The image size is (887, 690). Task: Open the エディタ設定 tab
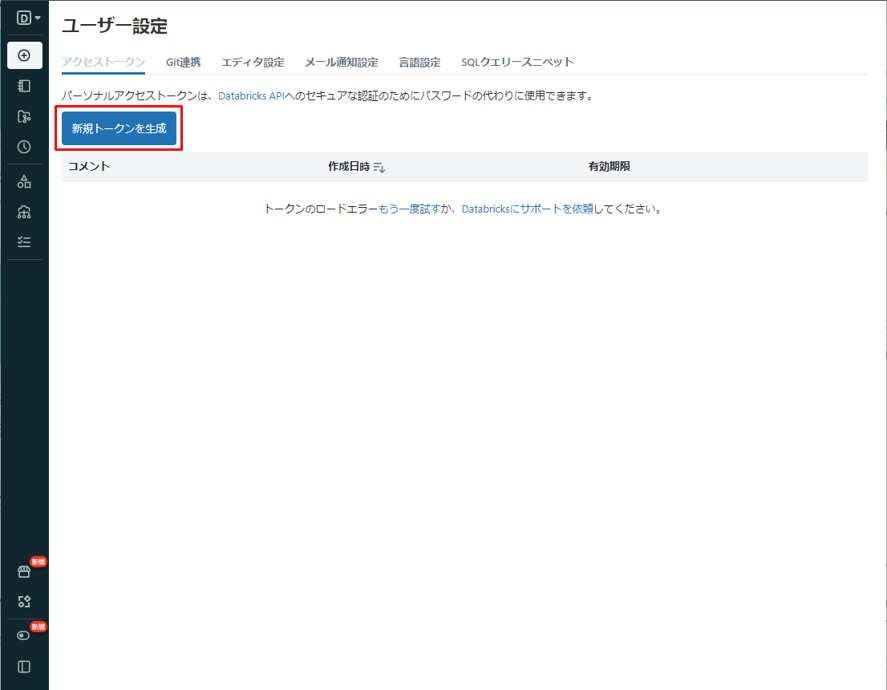[x=253, y=62]
